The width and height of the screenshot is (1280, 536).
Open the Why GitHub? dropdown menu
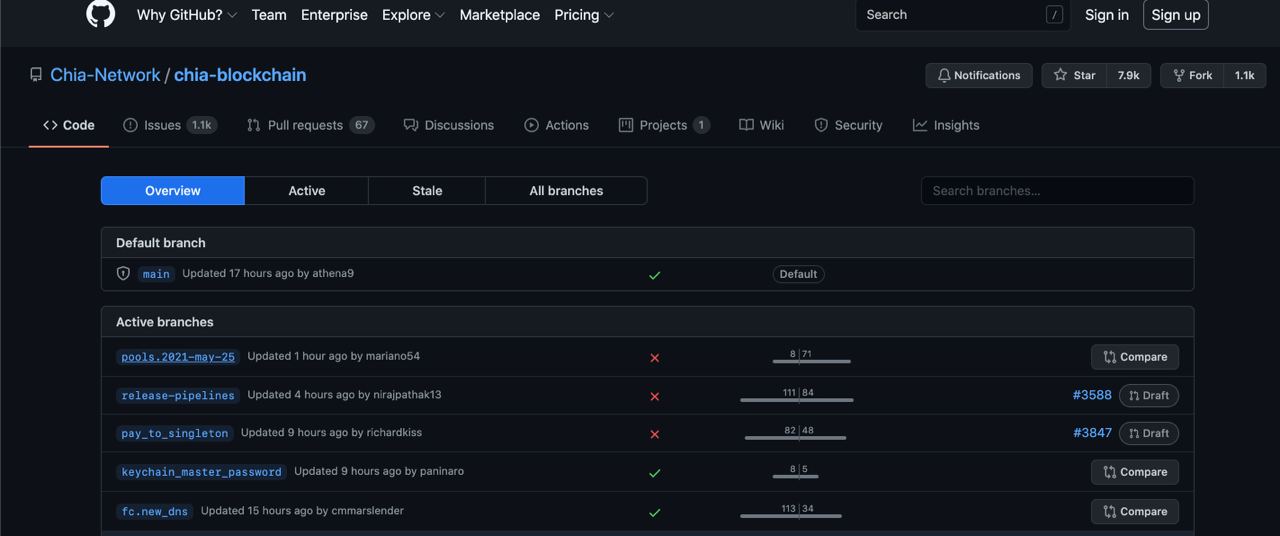[x=187, y=15]
